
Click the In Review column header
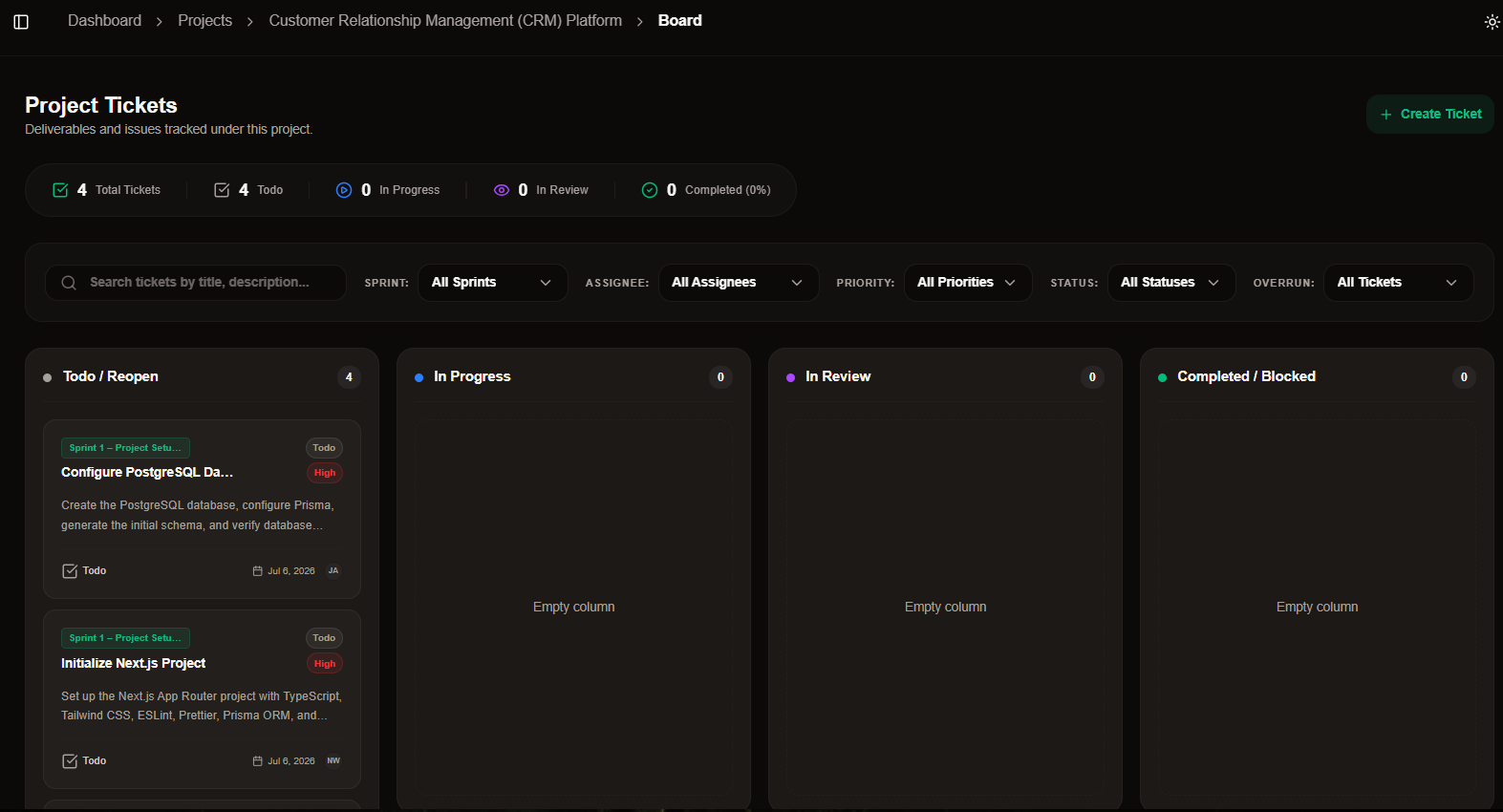pos(838,376)
